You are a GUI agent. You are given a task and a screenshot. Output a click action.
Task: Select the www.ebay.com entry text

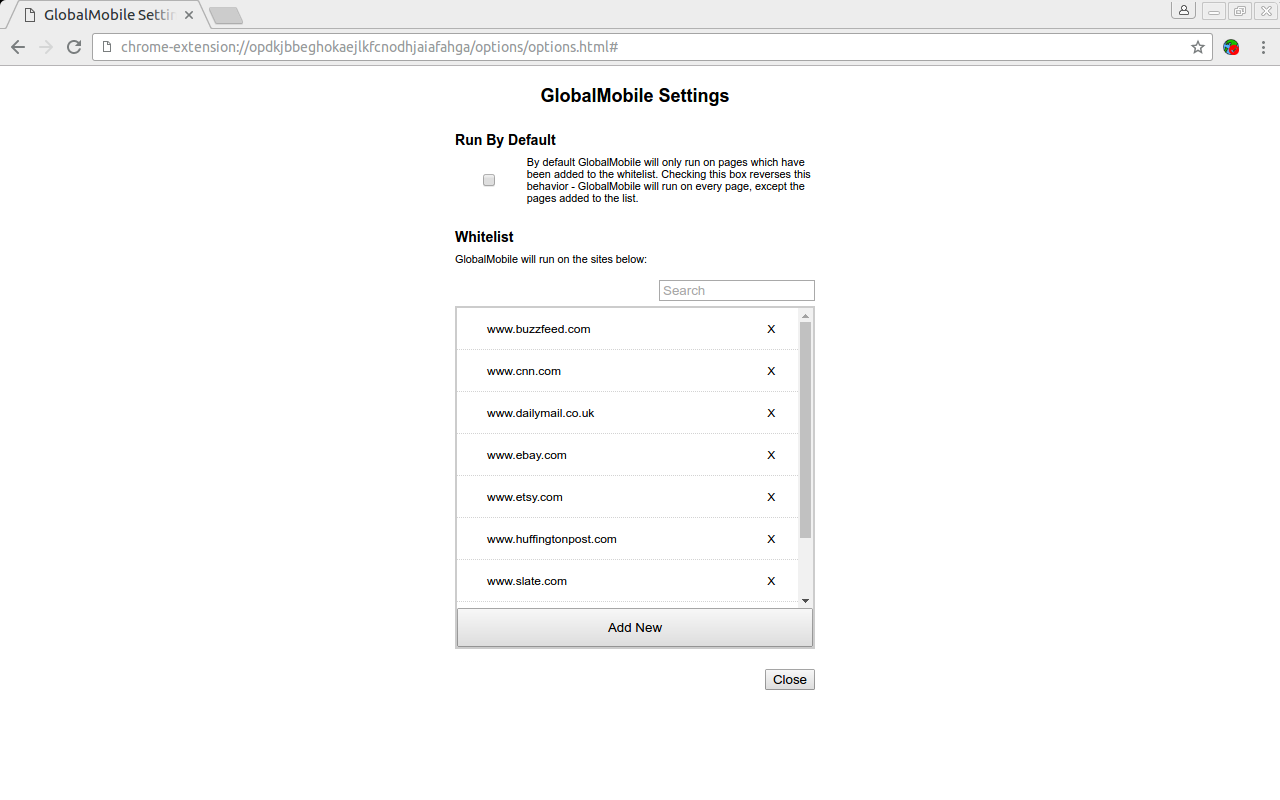click(x=527, y=455)
